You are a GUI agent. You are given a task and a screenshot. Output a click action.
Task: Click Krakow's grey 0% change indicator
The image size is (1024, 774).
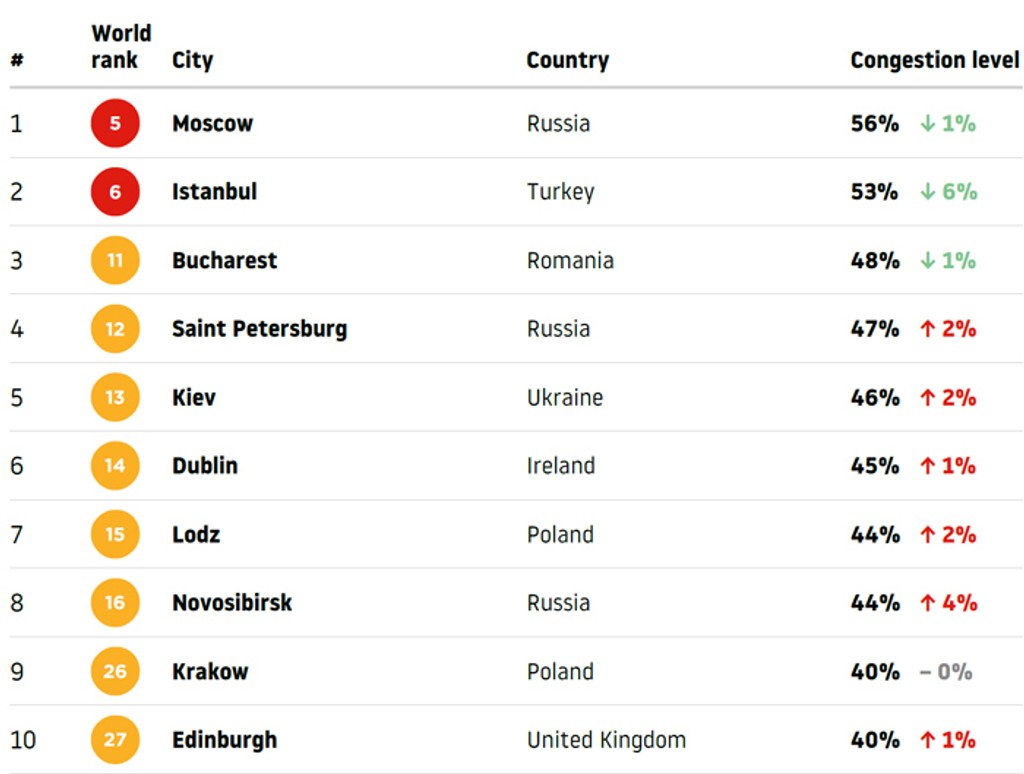[x=946, y=672]
